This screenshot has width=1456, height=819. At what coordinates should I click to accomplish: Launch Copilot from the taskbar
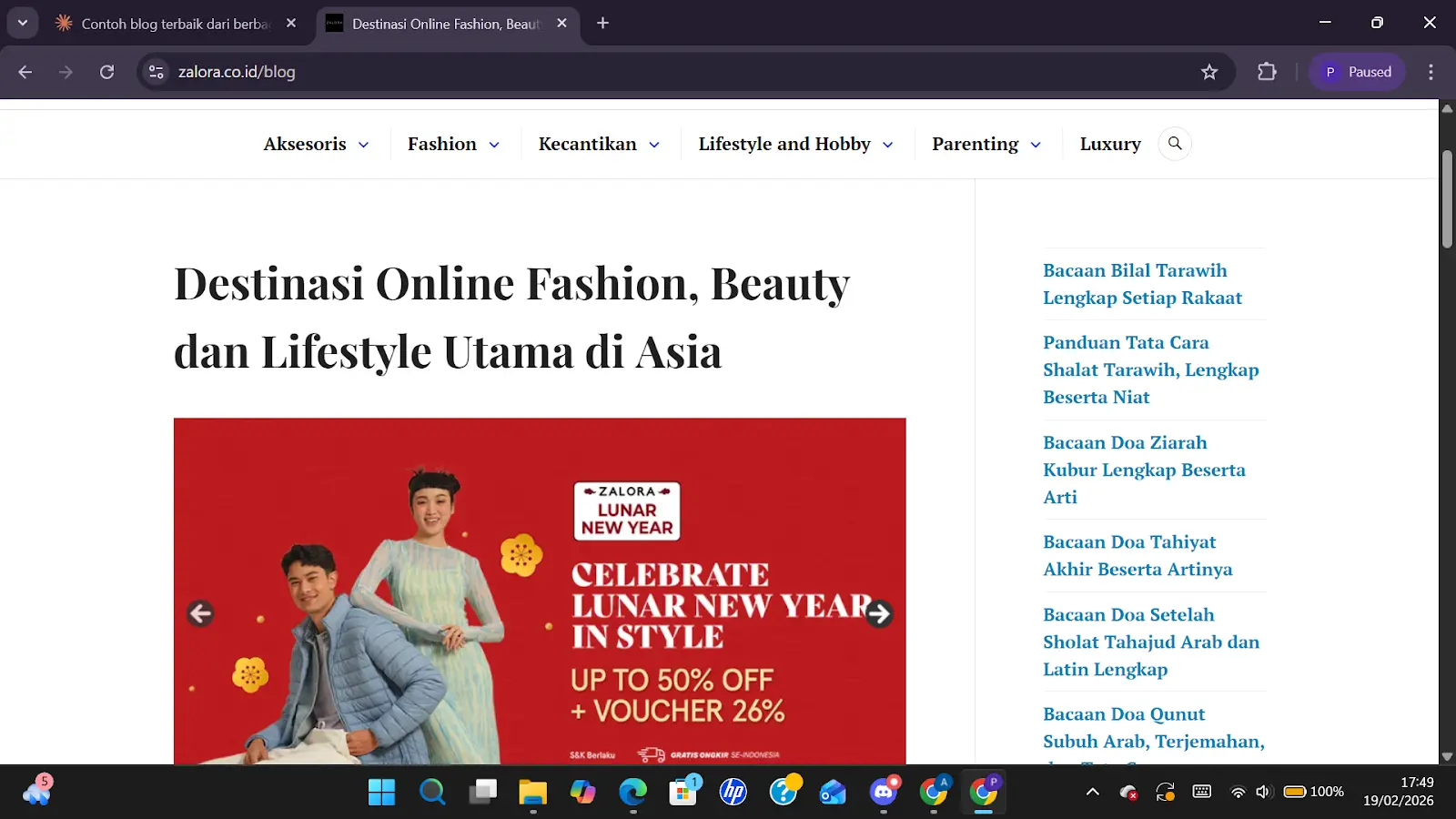point(582,792)
